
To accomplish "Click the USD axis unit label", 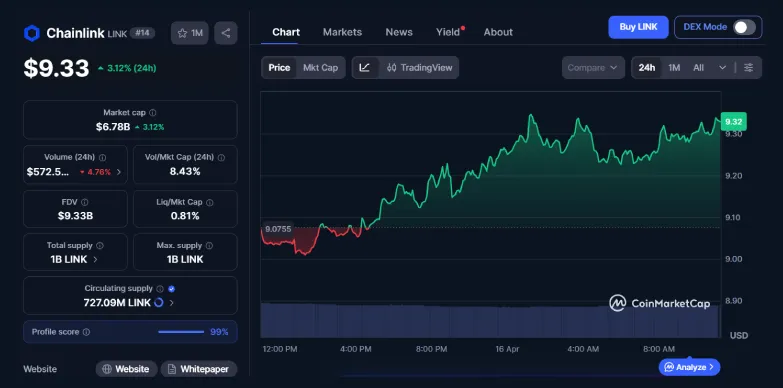I will [x=739, y=335].
